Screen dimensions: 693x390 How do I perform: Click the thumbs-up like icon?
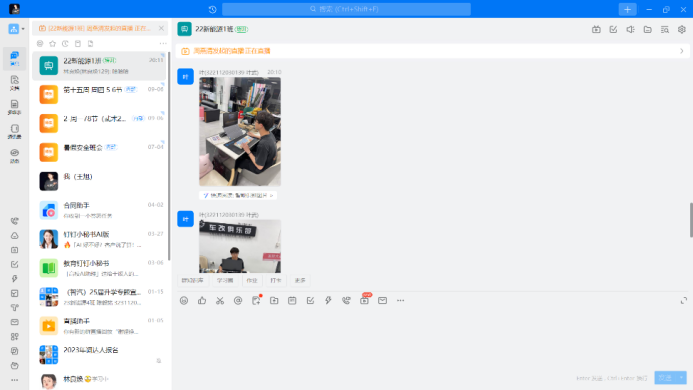(x=202, y=301)
